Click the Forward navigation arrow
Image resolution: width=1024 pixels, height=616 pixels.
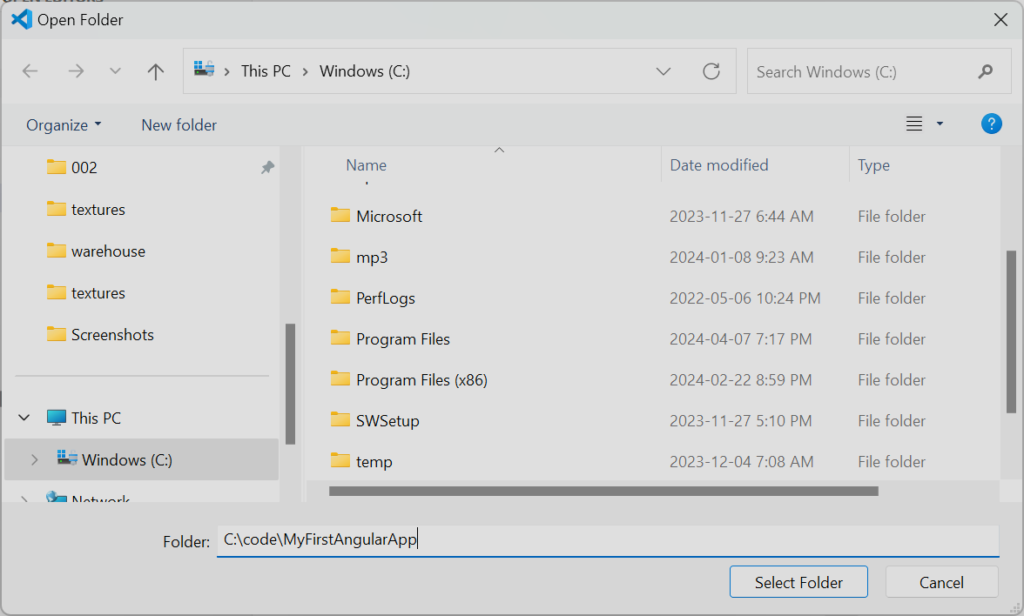pyautogui.click(x=76, y=71)
